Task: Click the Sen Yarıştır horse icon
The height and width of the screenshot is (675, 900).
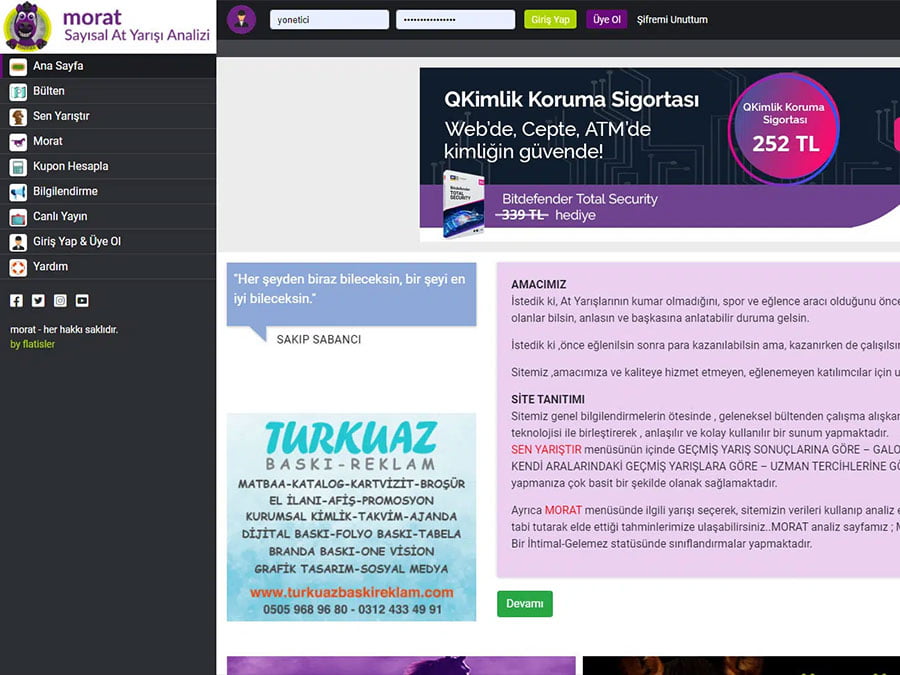Action: [18, 117]
